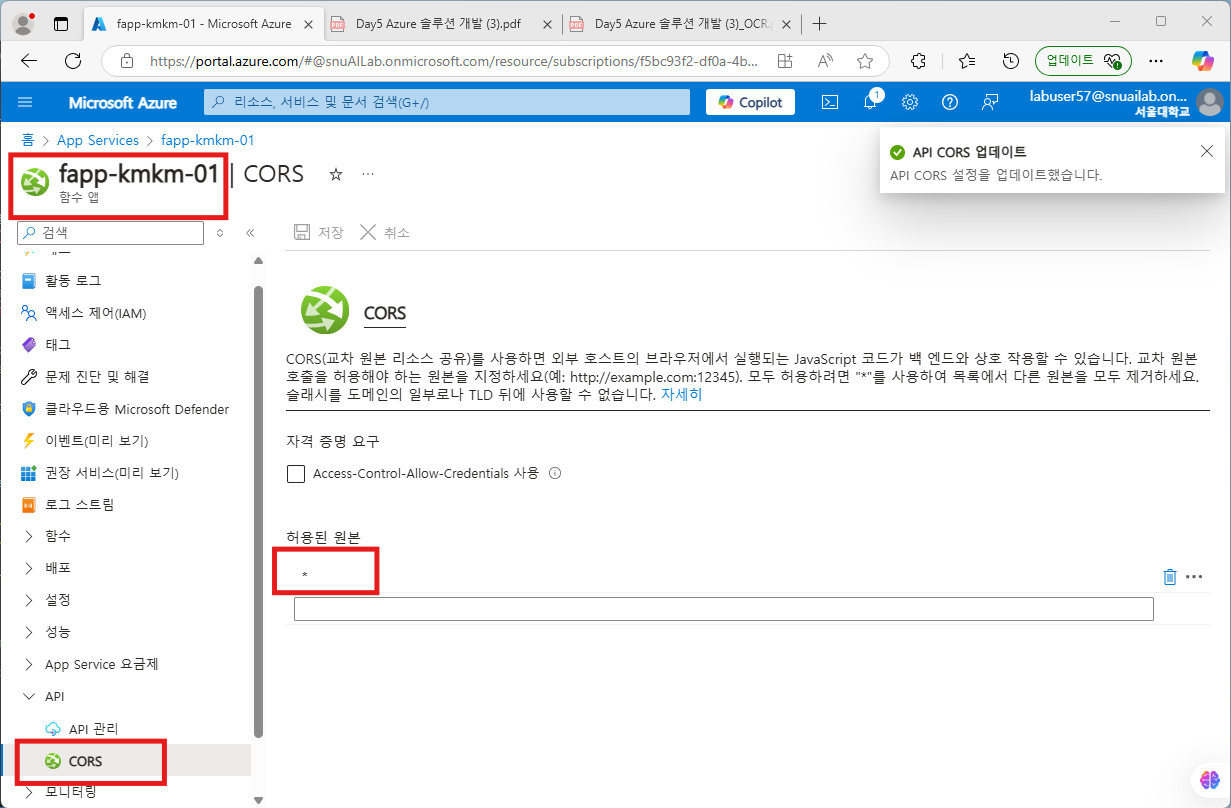
Task: Open browser history icon
Action: (x=1010, y=61)
